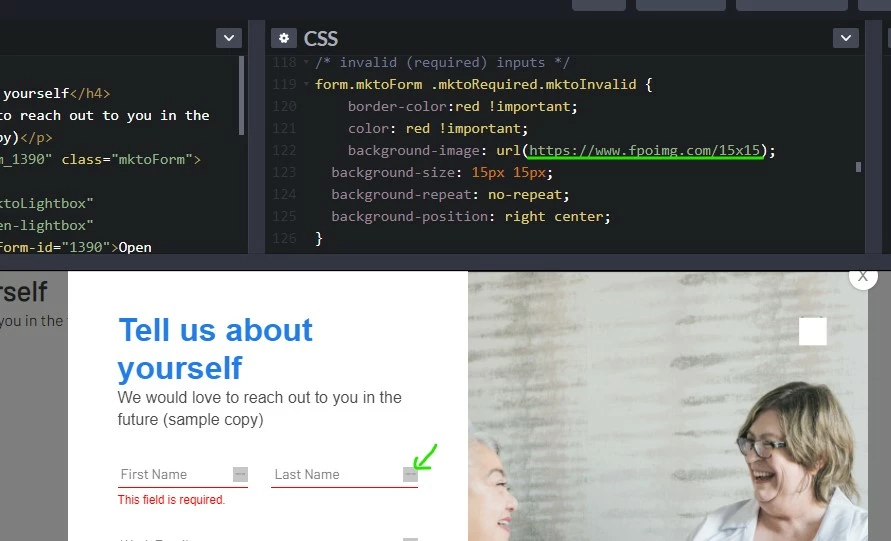Viewport: 891px width, 541px height.
Task: Collapse the rule fold arrow at line 119
Action: pos(307,84)
